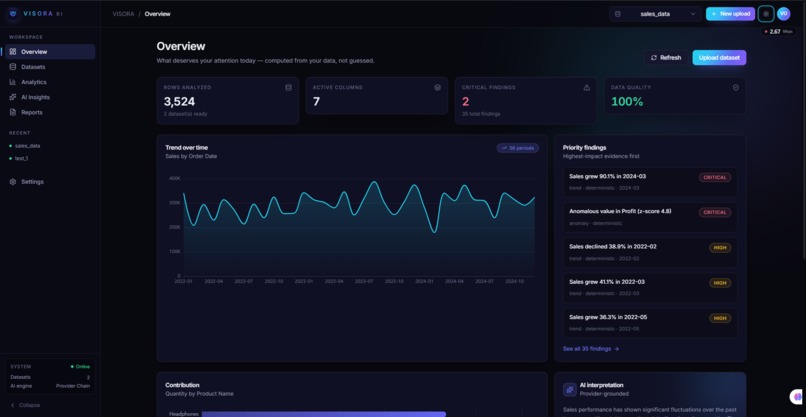Image resolution: width=806 pixels, height=417 pixels.
Task: Click the Trend over time chart title
Action: pos(187,148)
